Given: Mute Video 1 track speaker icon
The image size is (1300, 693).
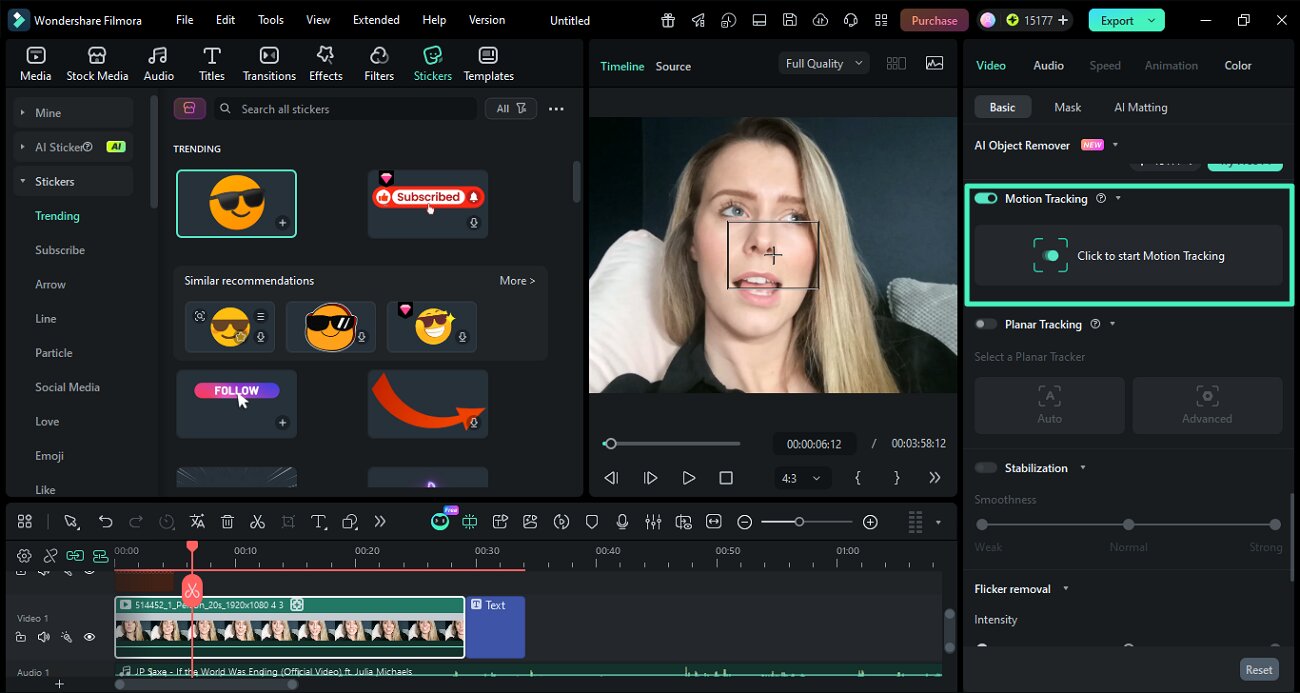Looking at the screenshot, I should (44, 637).
